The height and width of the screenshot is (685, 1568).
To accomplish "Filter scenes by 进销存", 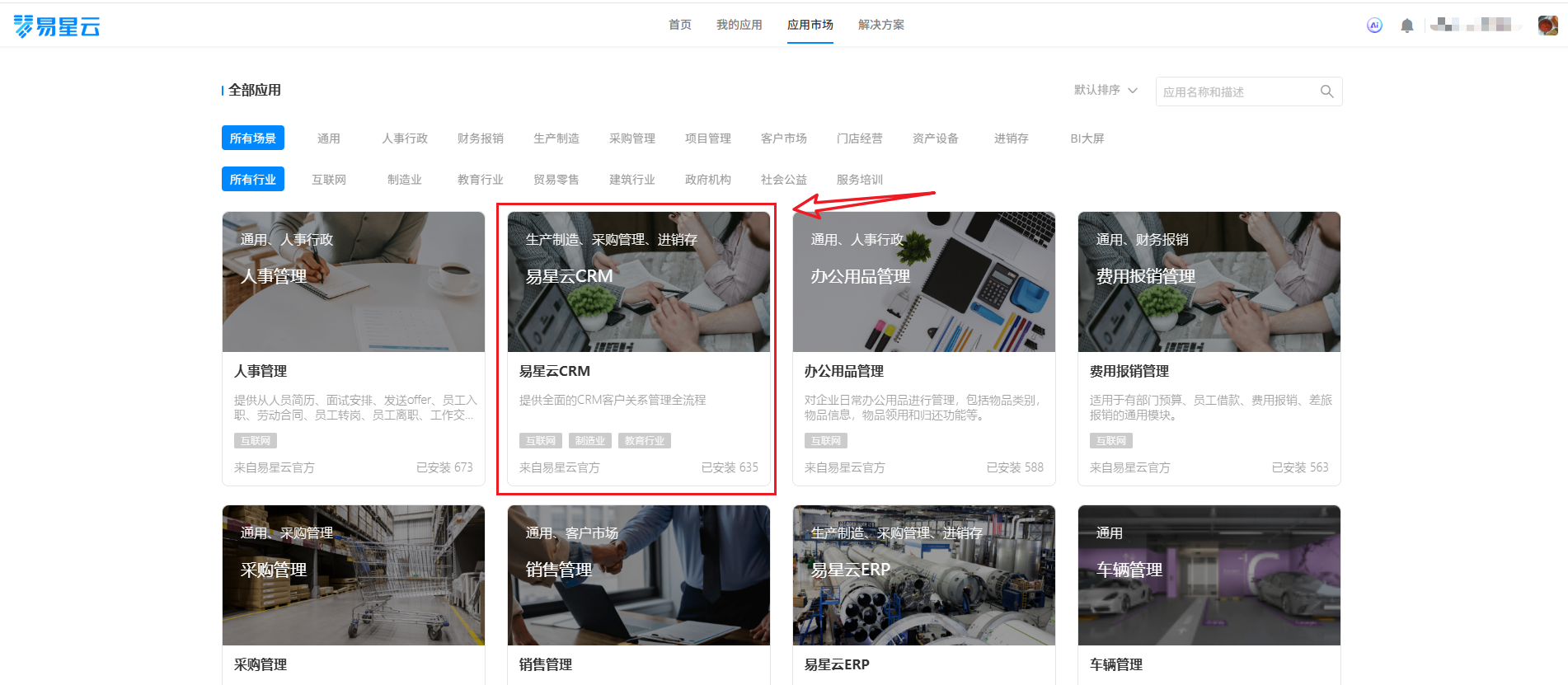I will tap(1012, 138).
